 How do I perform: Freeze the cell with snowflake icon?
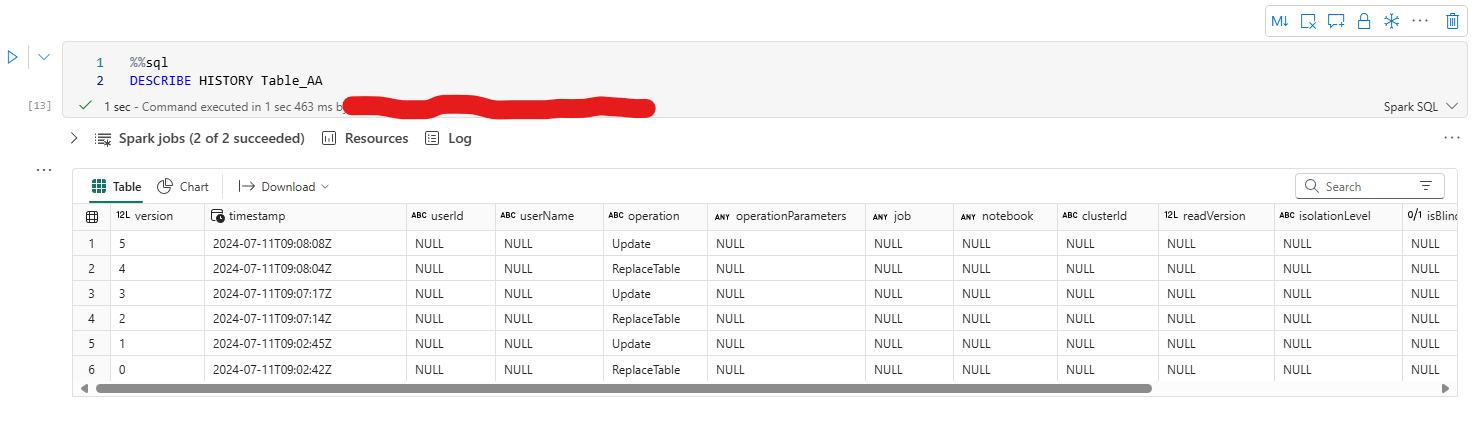click(x=1391, y=21)
